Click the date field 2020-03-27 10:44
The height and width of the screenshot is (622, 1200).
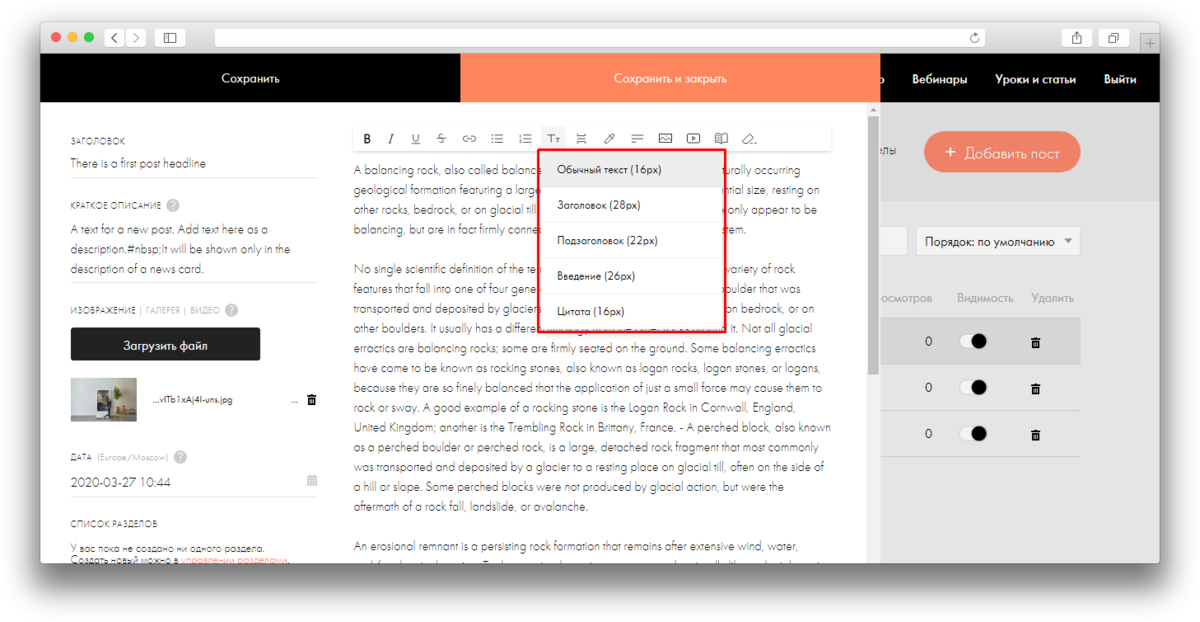coord(186,482)
